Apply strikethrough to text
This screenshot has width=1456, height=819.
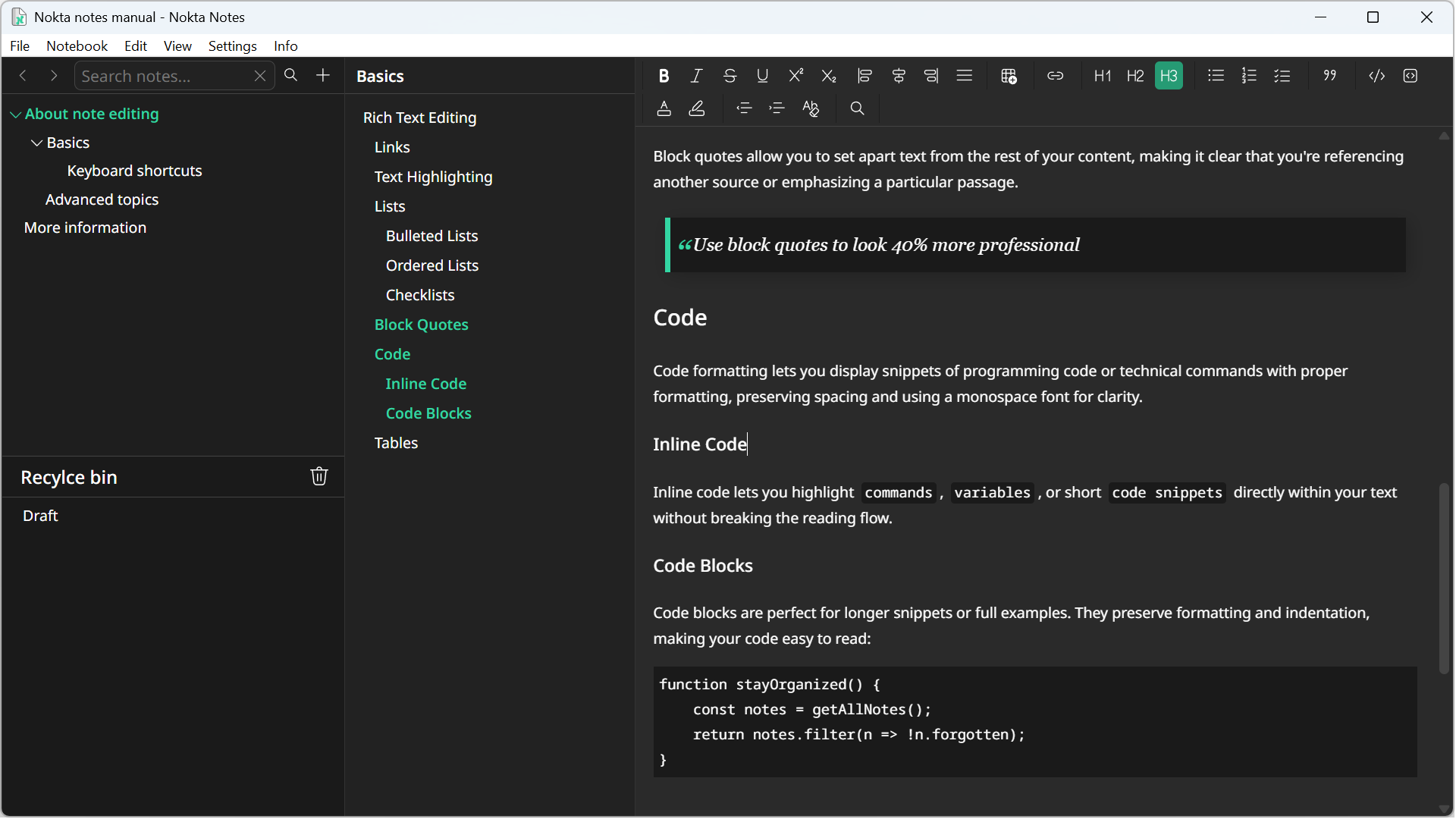tap(730, 75)
